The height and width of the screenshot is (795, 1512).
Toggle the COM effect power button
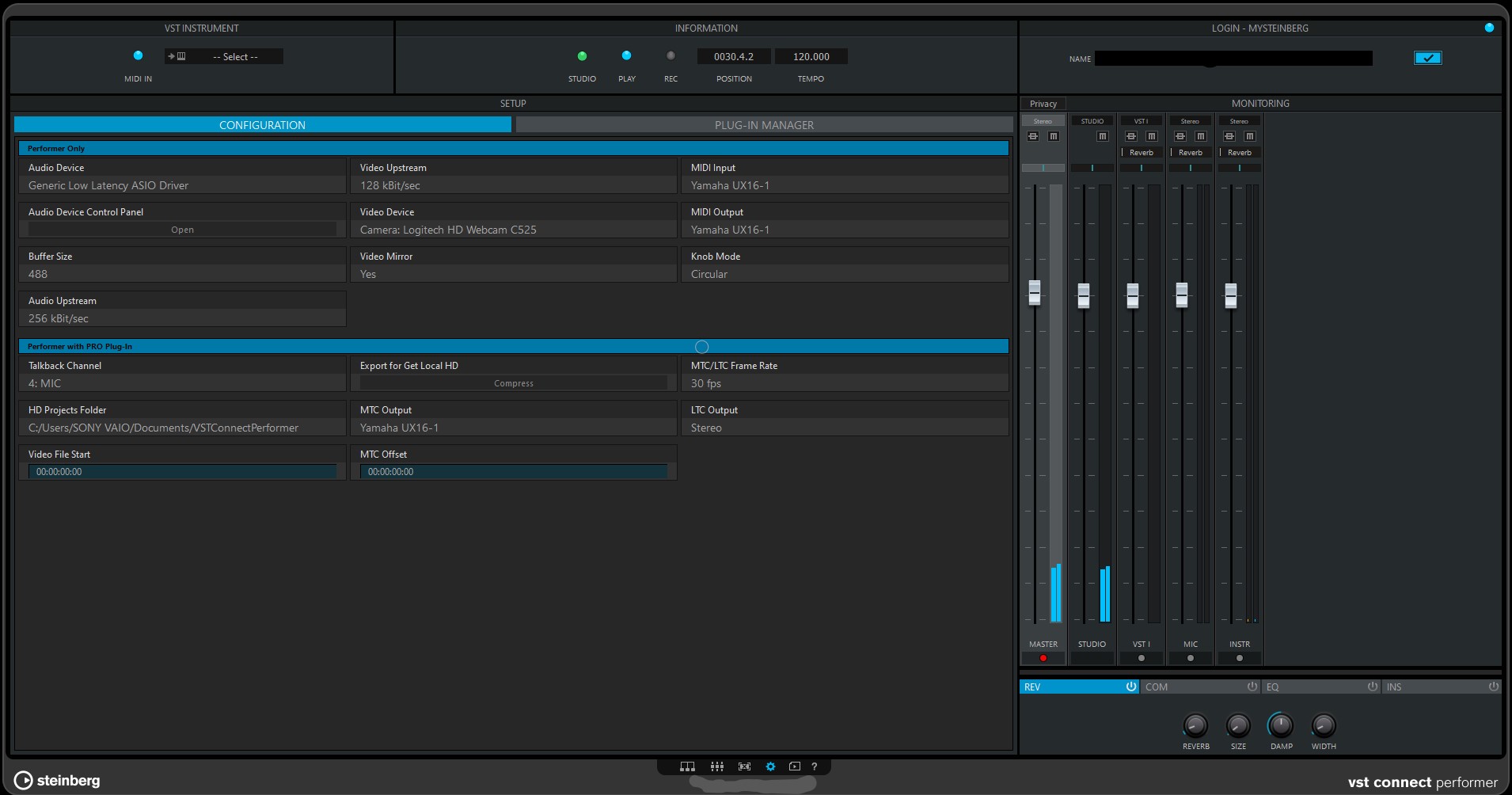pyautogui.click(x=1252, y=687)
